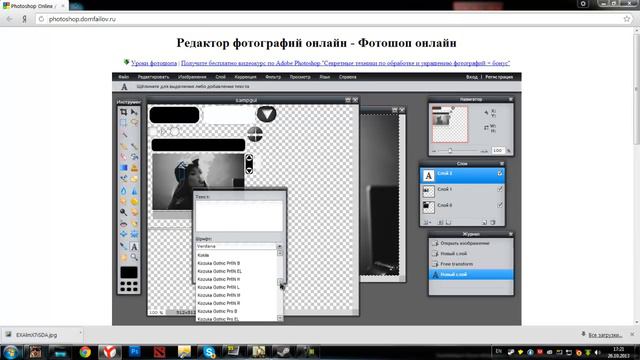Select the Blur tool
Screen dimensions: 640x360
coord(123,190)
